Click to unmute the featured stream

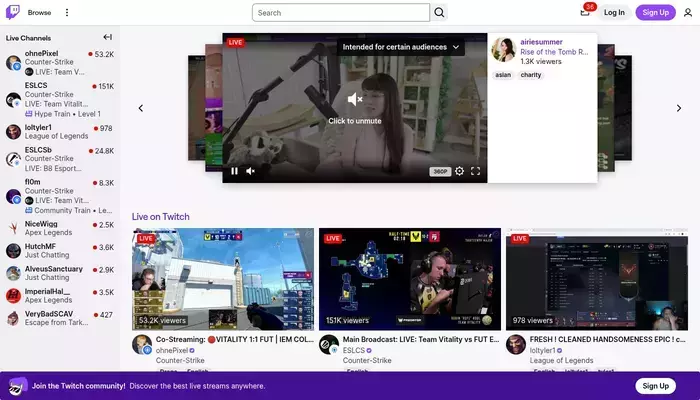355,108
